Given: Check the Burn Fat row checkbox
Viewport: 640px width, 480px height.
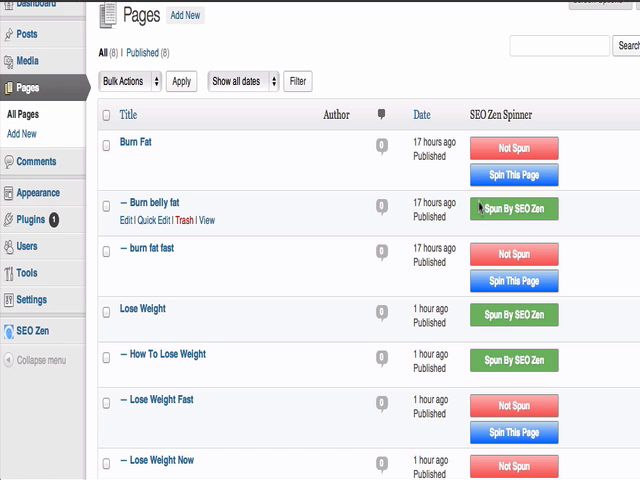Looking at the screenshot, I should click(107, 146).
